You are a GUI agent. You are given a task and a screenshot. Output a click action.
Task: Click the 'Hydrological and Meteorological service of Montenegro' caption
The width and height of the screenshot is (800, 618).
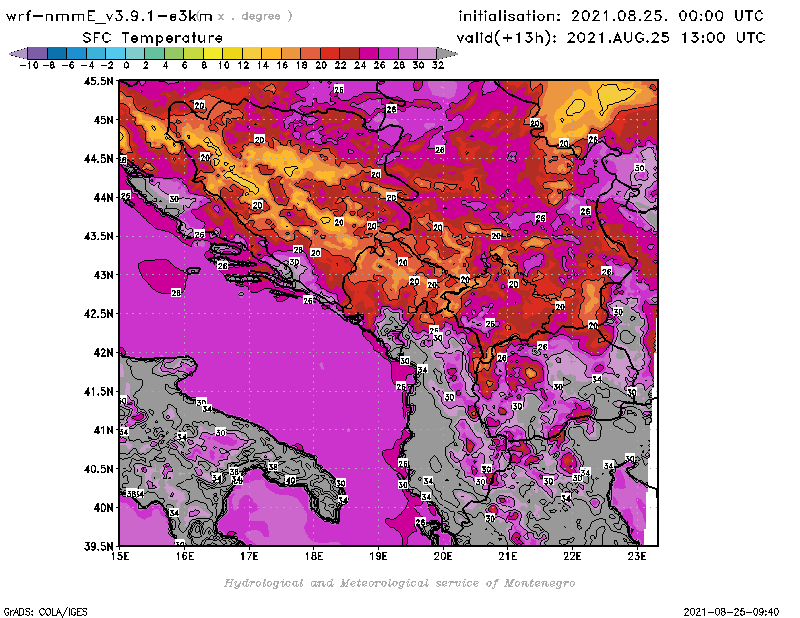(x=399, y=583)
